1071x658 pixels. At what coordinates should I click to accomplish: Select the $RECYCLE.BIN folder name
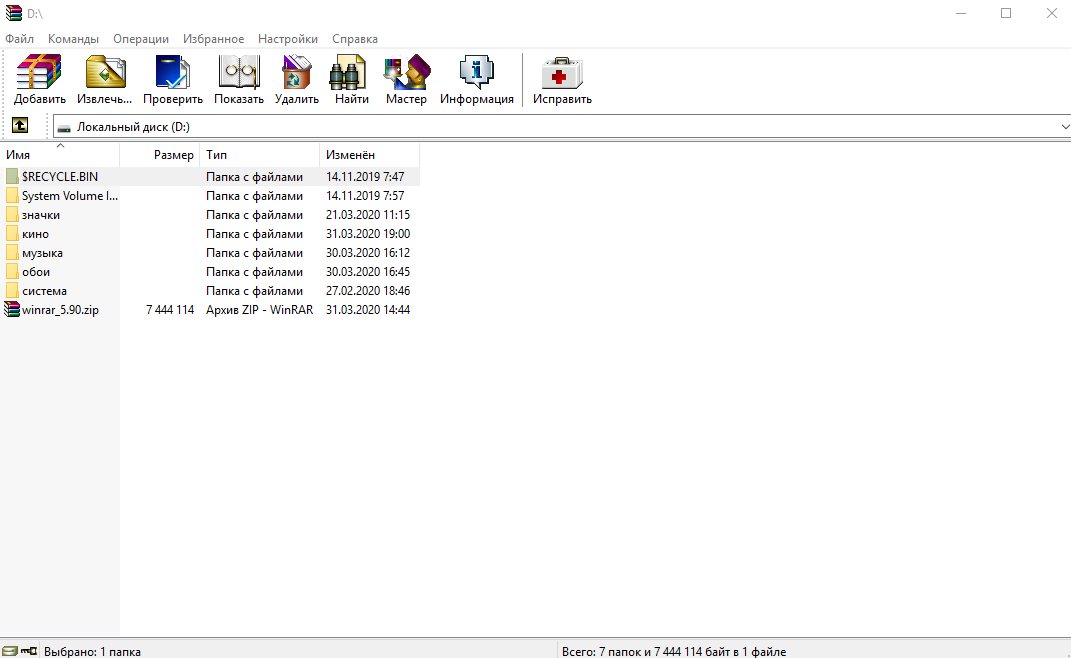pyautogui.click(x=60, y=176)
